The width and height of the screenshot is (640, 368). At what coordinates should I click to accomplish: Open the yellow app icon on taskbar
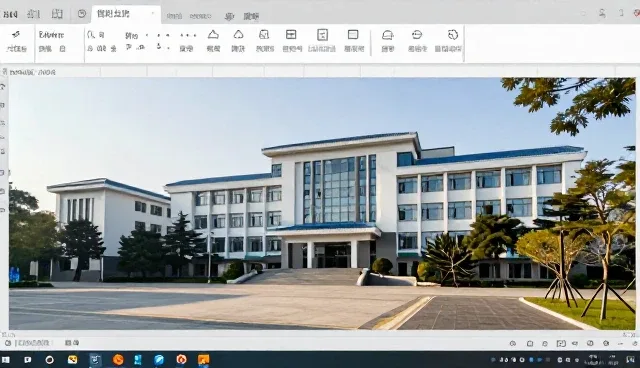pyautogui.click(x=72, y=359)
